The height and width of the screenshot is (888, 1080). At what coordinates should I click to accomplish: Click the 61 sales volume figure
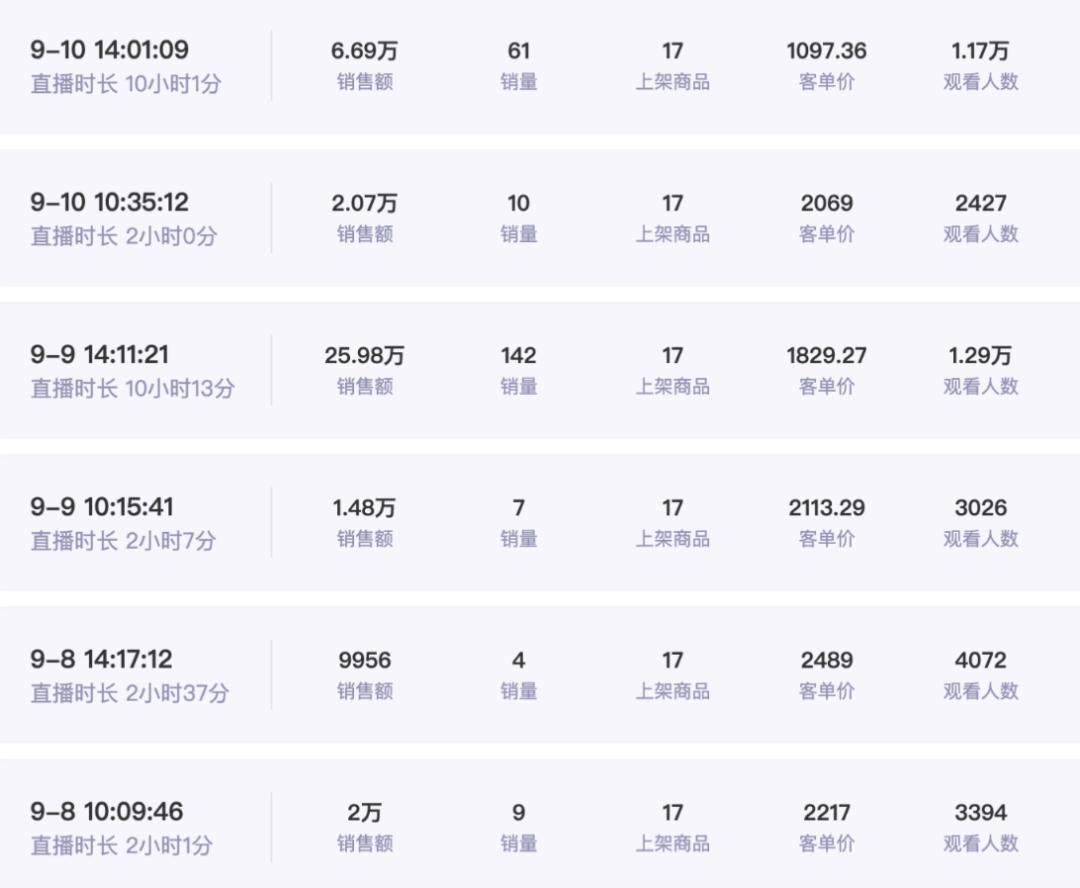click(x=518, y=51)
